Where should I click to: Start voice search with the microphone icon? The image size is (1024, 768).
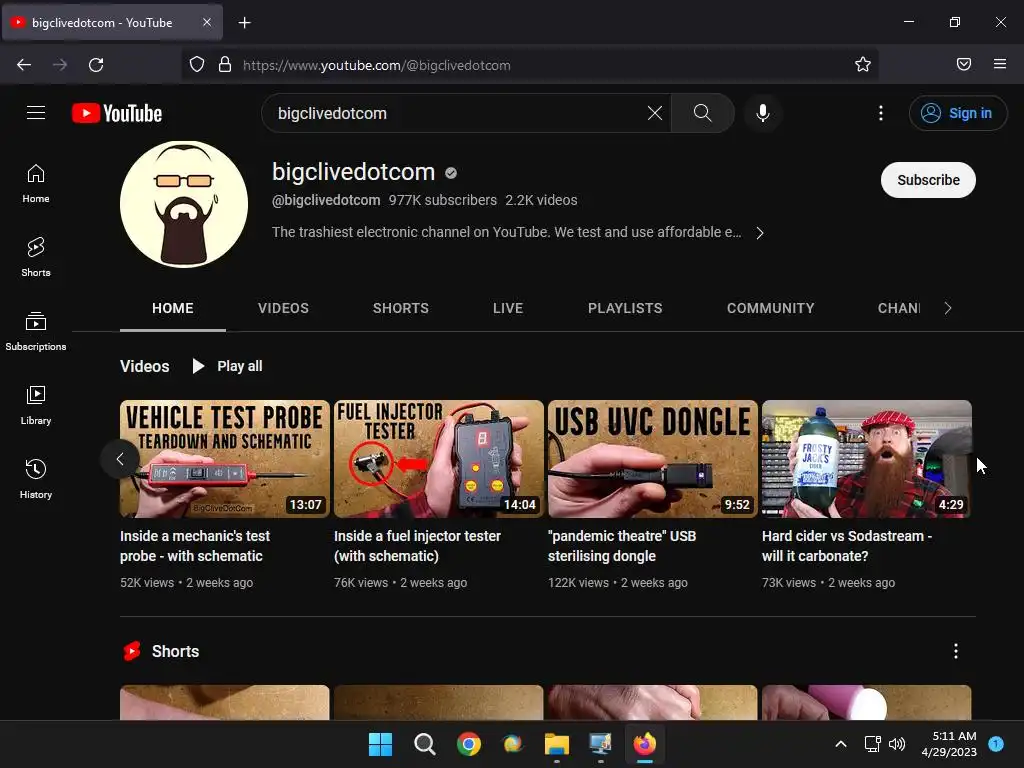pyautogui.click(x=762, y=113)
